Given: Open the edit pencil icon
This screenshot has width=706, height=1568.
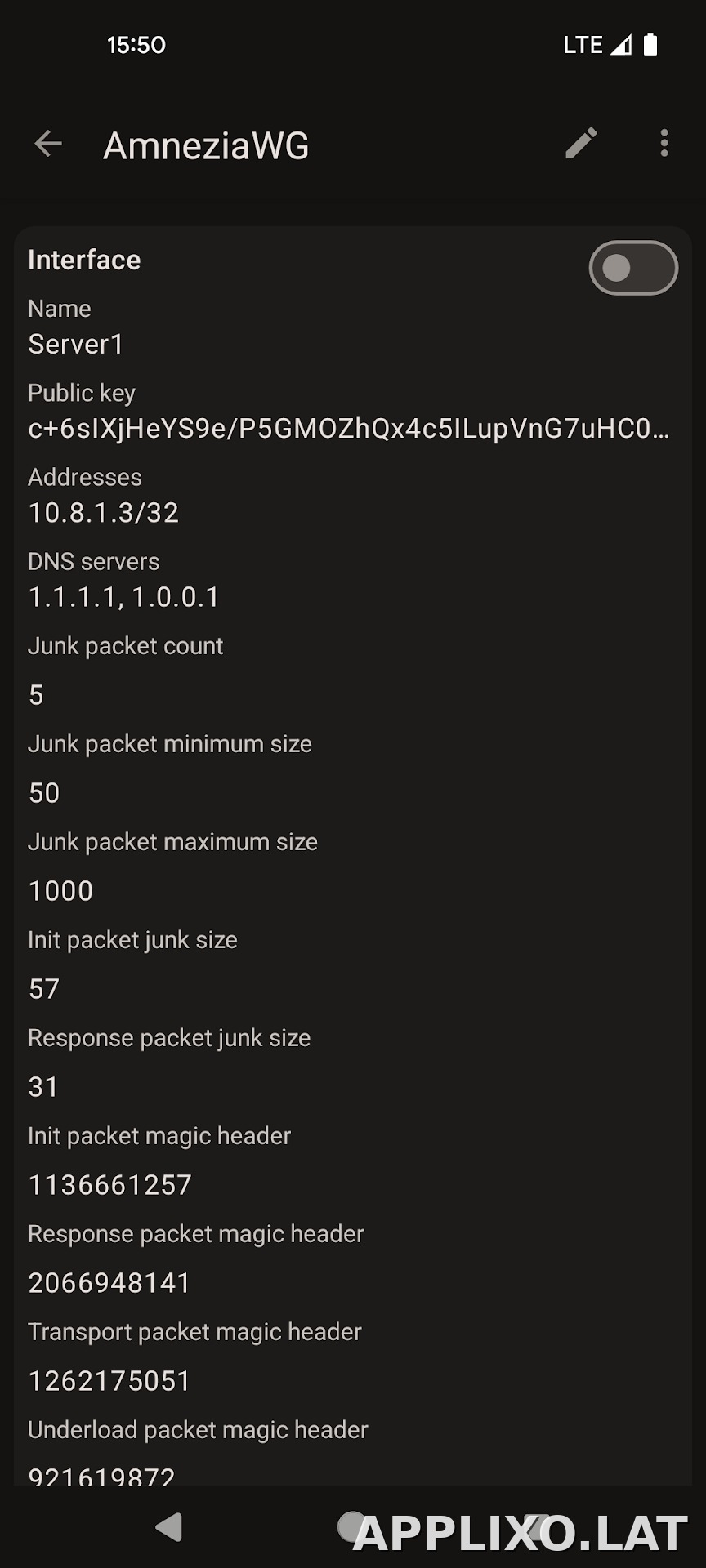Looking at the screenshot, I should pyautogui.click(x=581, y=144).
